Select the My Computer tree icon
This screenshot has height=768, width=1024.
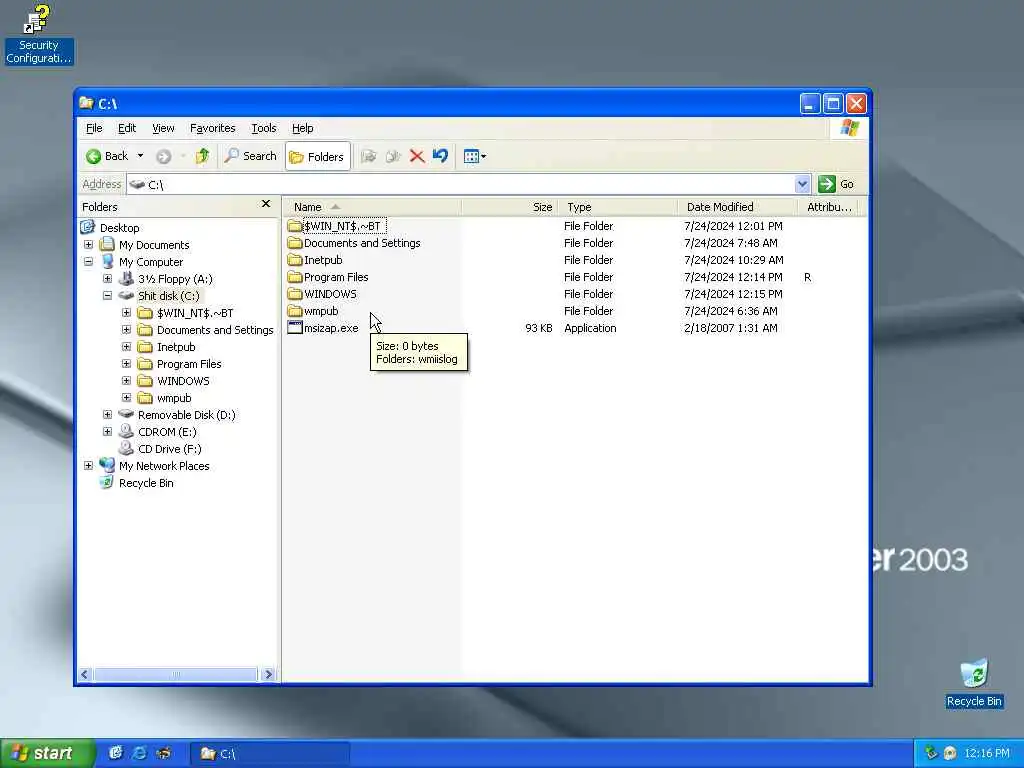[x=107, y=262]
